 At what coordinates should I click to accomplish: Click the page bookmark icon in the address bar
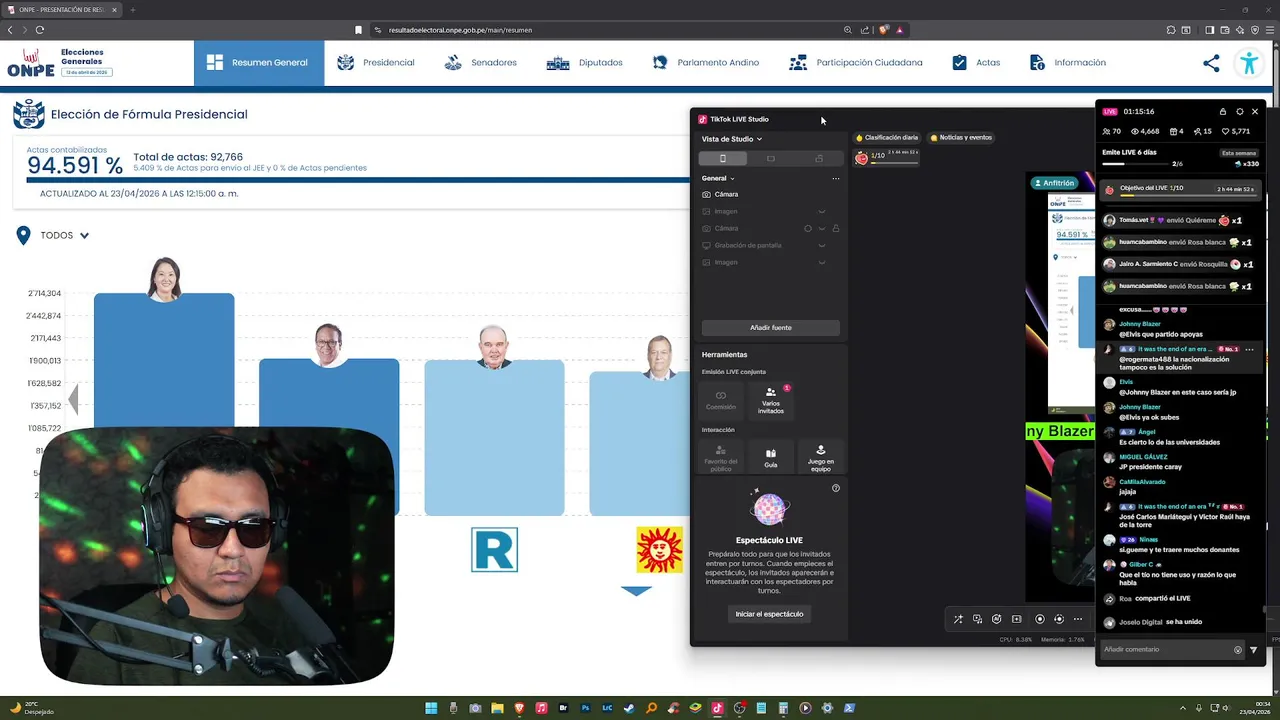(x=358, y=30)
